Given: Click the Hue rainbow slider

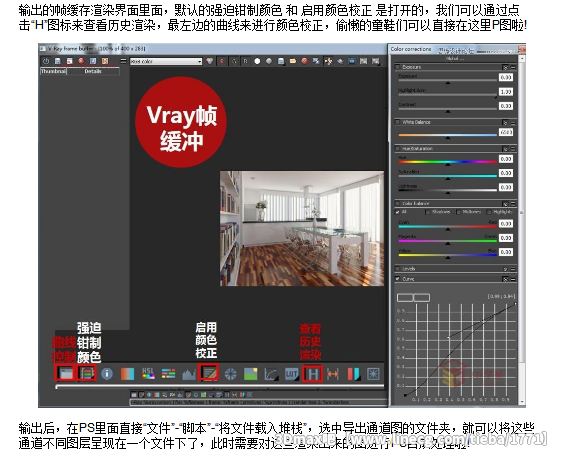Looking at the screenshot, I should tap(448, 162).
